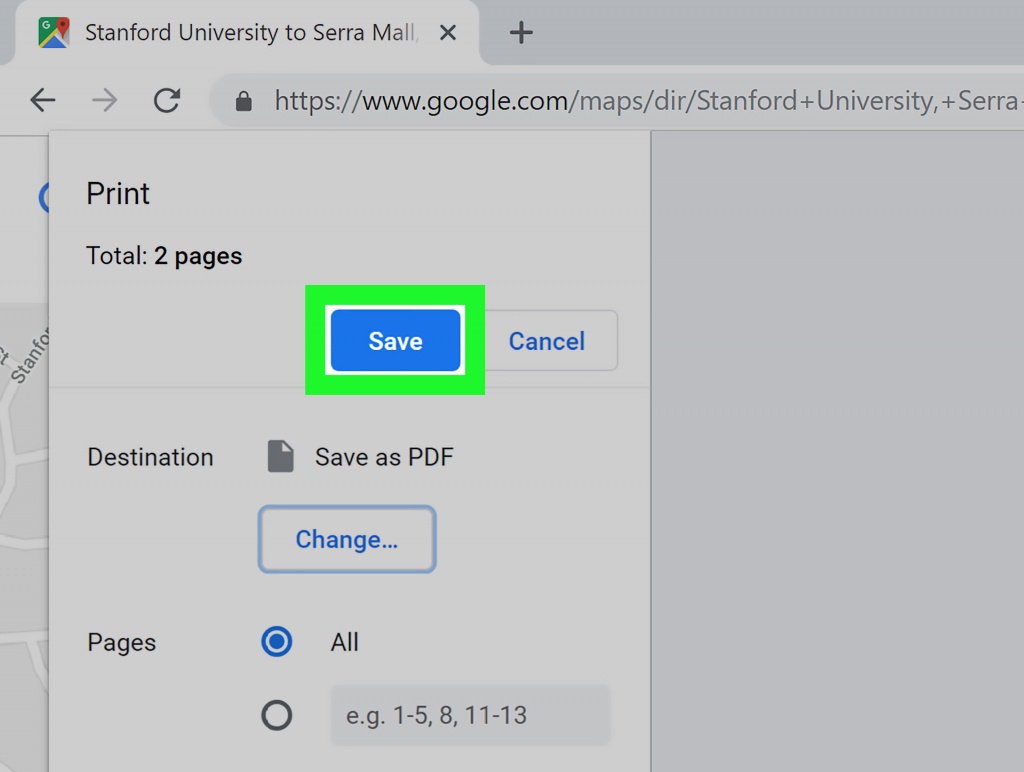Close the Stanford University to Serra Mall tab
The height and width of the screenshot is (772, 1024).
448,33
